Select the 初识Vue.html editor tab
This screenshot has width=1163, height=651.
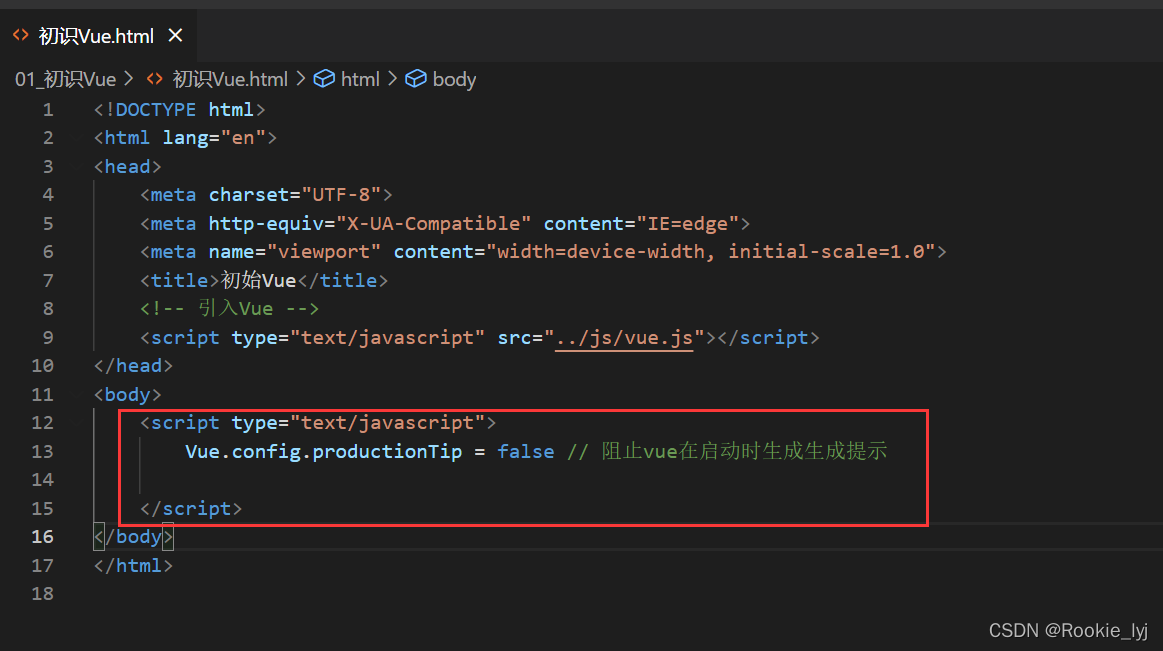[98, 36]
